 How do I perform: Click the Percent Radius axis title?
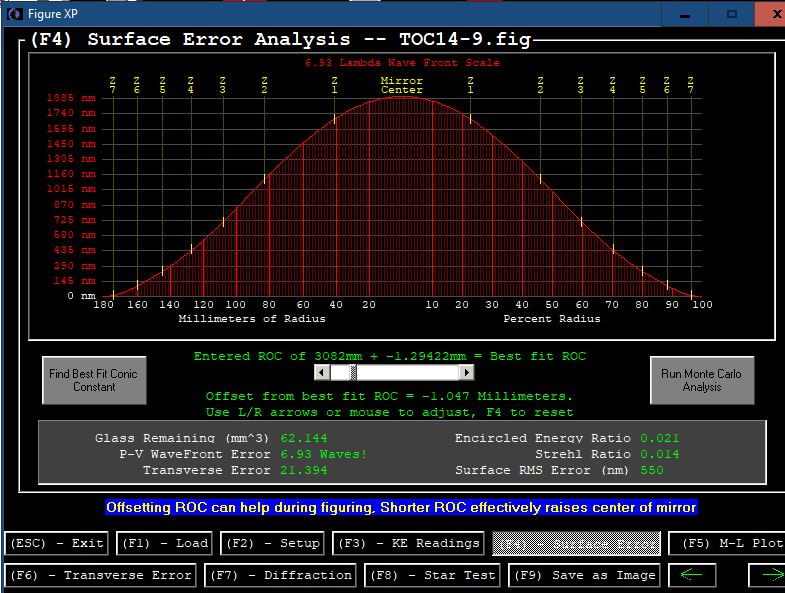(x=552, y=319)
